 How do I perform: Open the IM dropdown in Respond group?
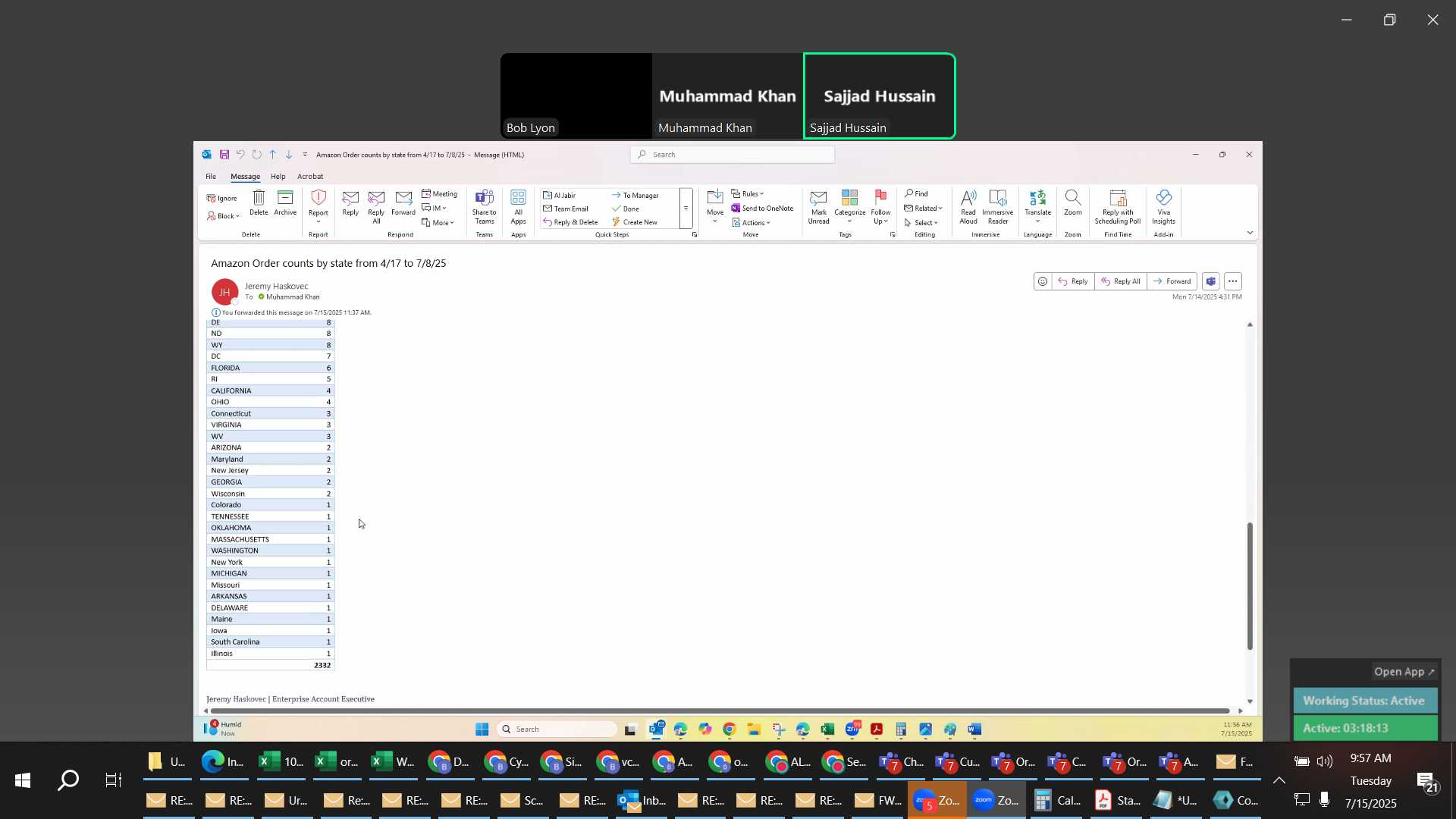pos(434,208)
